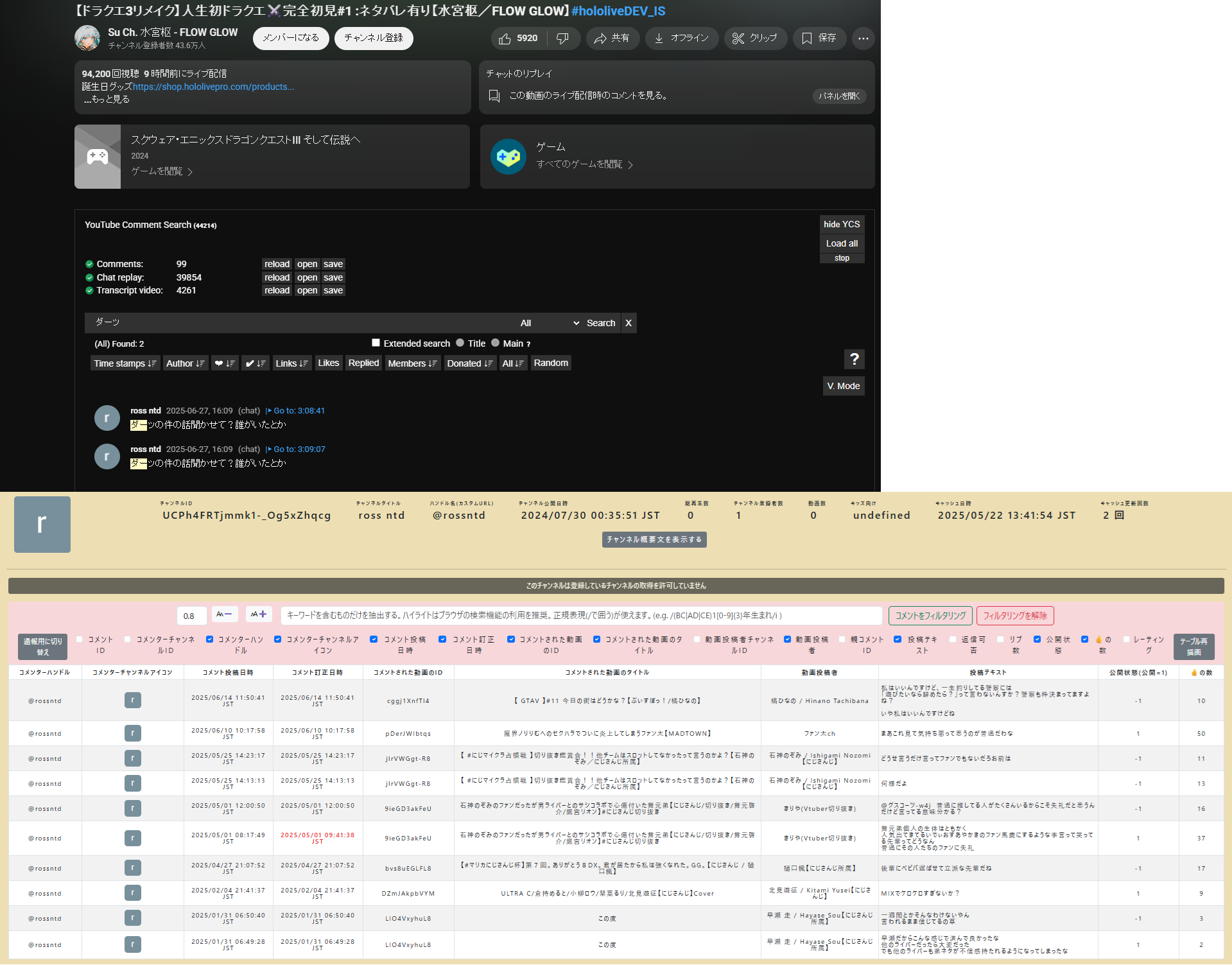Sort by Time stamps
1232x965 pixels.
click(x=125, y=363)
